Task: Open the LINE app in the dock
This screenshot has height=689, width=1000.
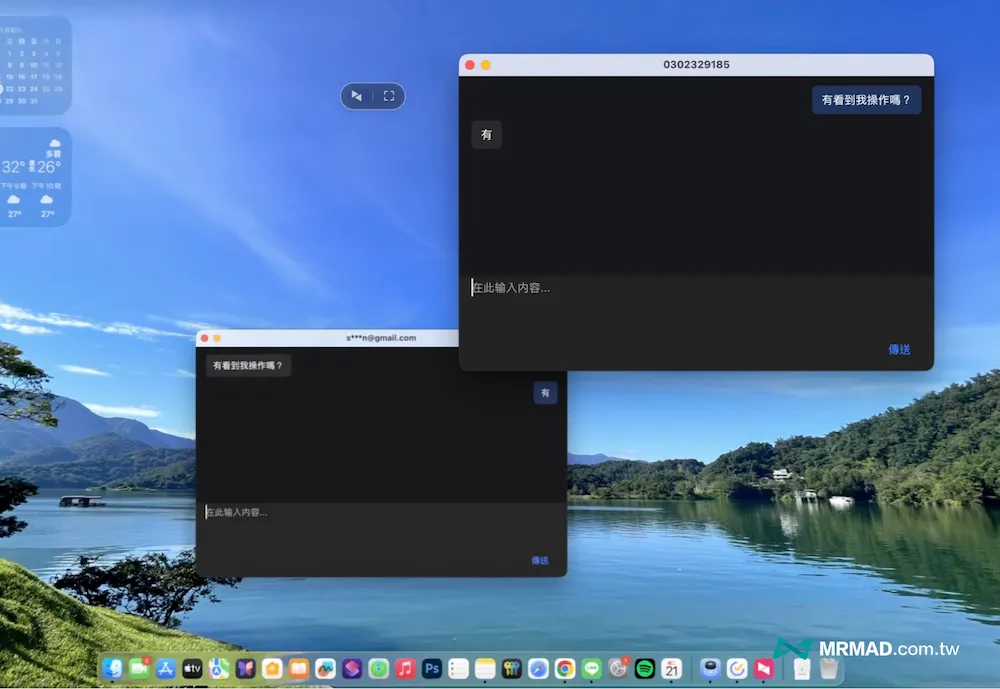Action: [591, 669]
